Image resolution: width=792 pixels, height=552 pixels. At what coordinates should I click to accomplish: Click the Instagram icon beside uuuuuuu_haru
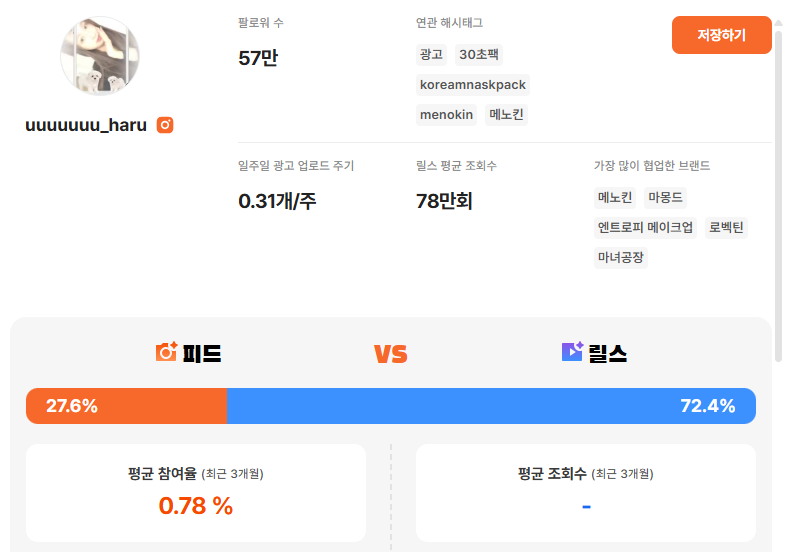pos(166,125)
